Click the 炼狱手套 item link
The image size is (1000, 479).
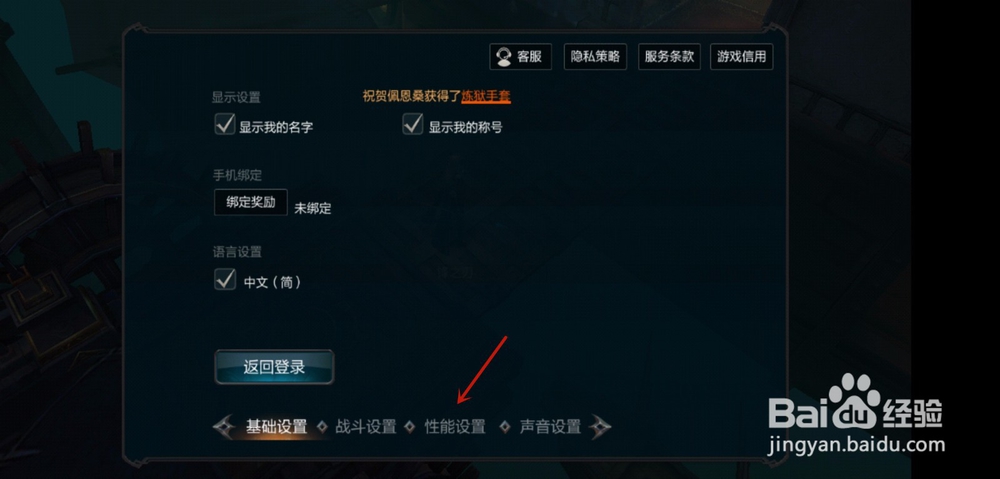click(x=486, y=96)
